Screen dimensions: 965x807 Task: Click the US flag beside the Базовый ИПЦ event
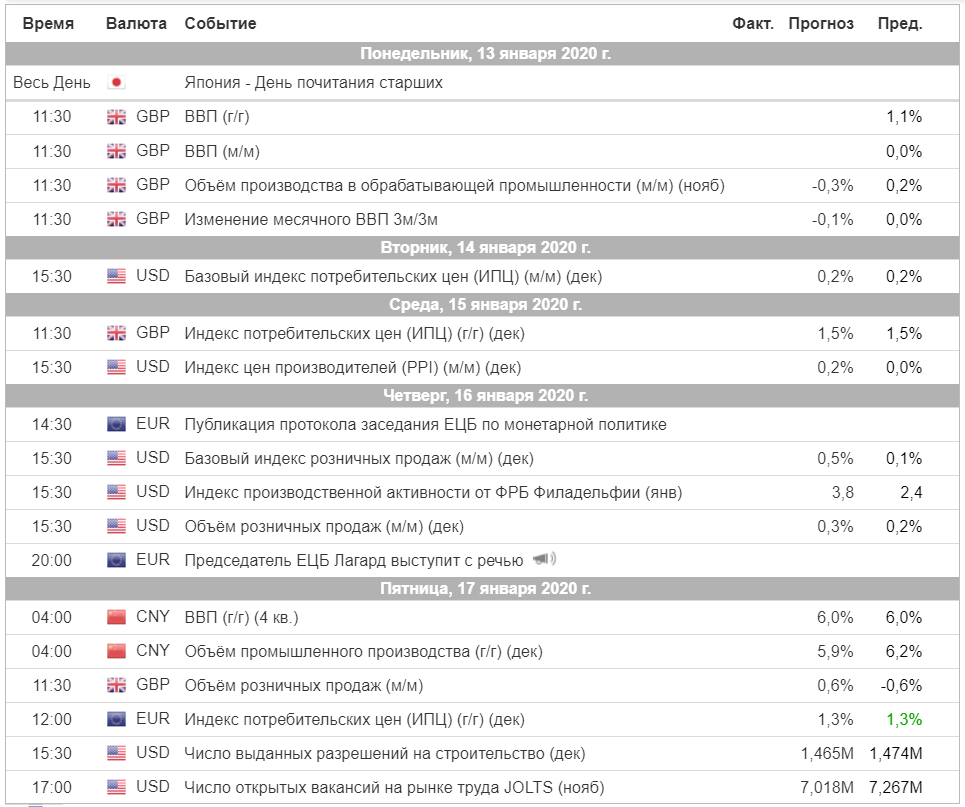pyautogui.click(x=116, y=276)
